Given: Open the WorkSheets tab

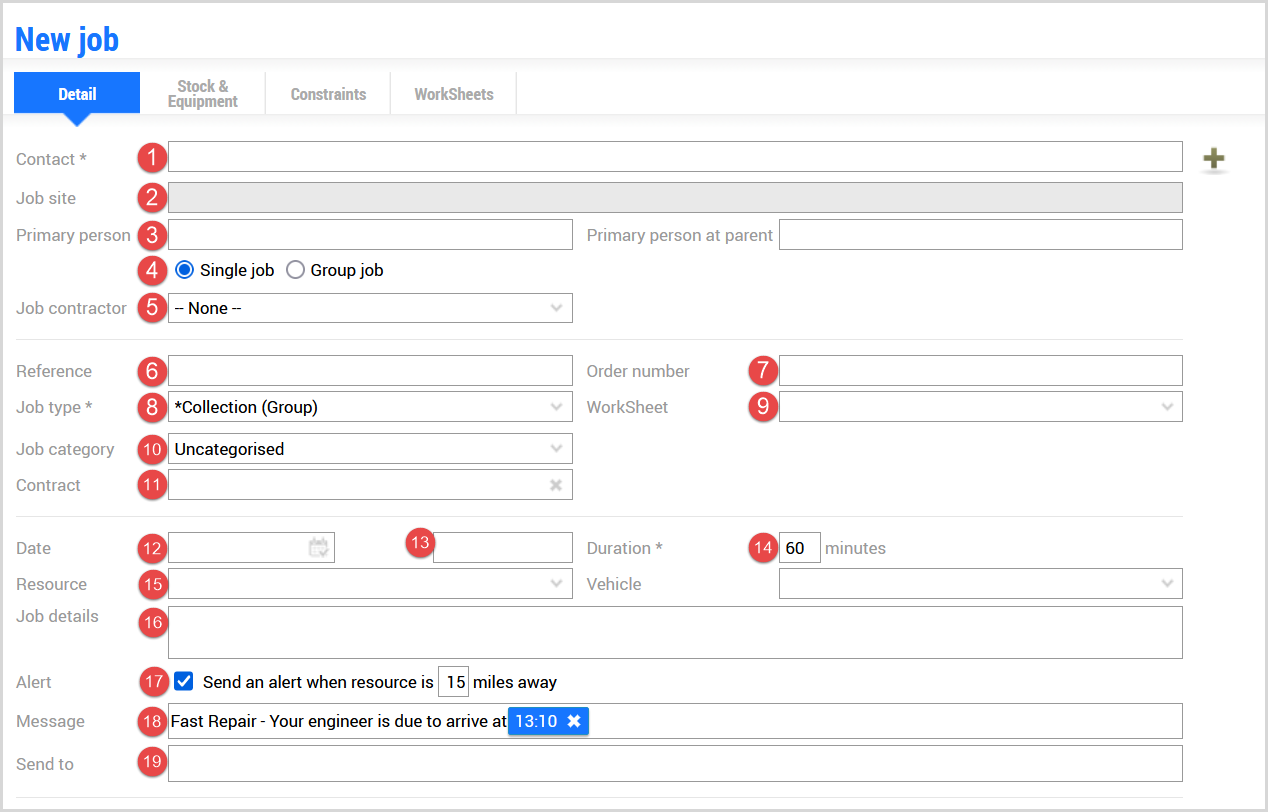Looking at the screenshot, I should point(454,94).
